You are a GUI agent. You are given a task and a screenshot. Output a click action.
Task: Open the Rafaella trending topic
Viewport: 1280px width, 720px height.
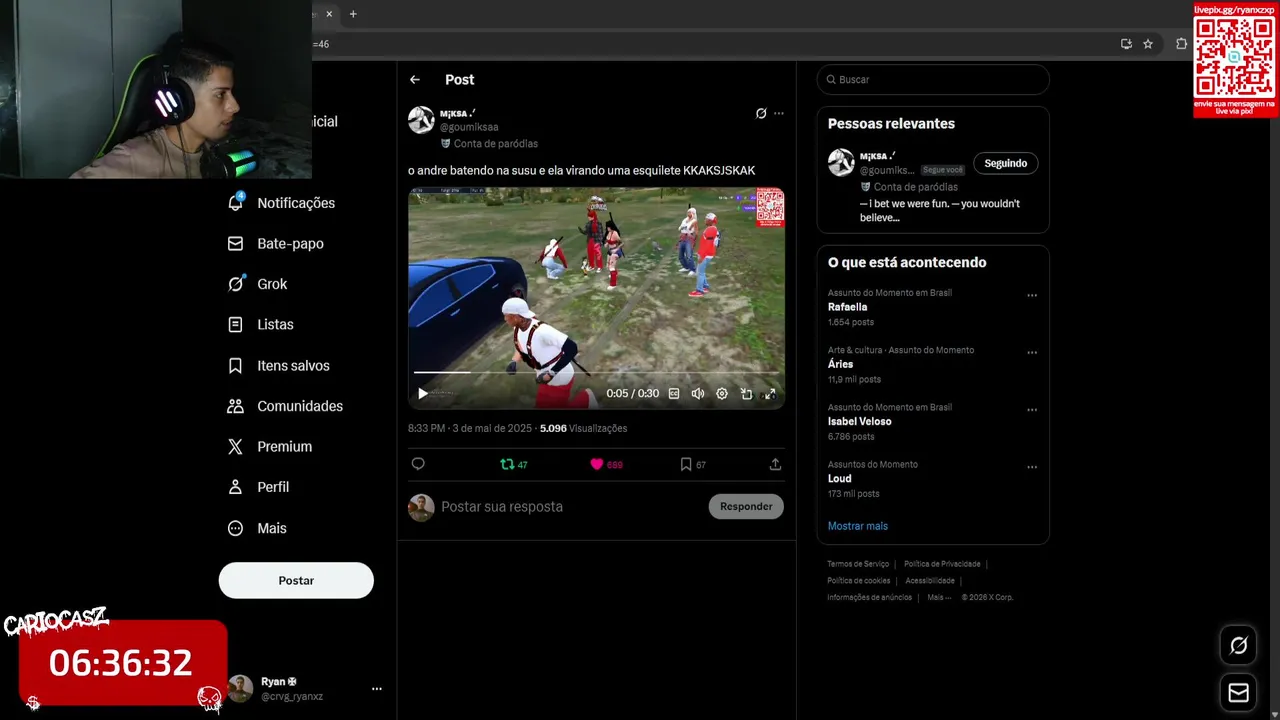(x=848, y=307)
